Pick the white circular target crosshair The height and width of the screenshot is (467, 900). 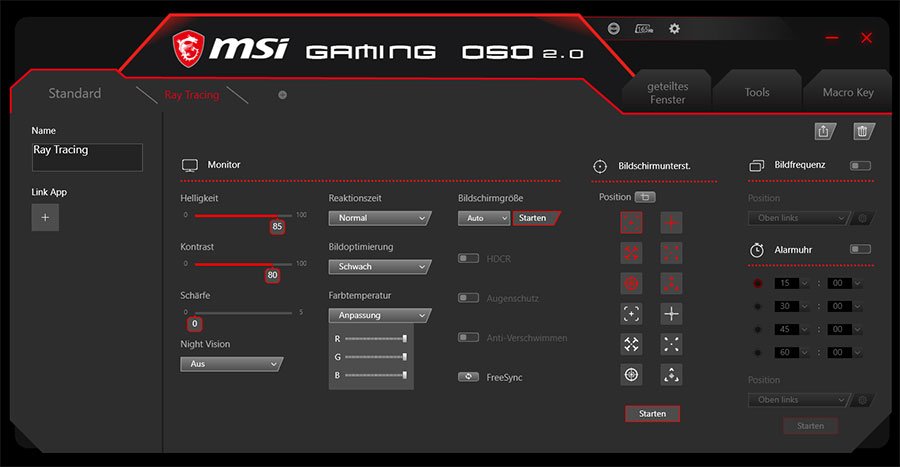tap(631, 375)
